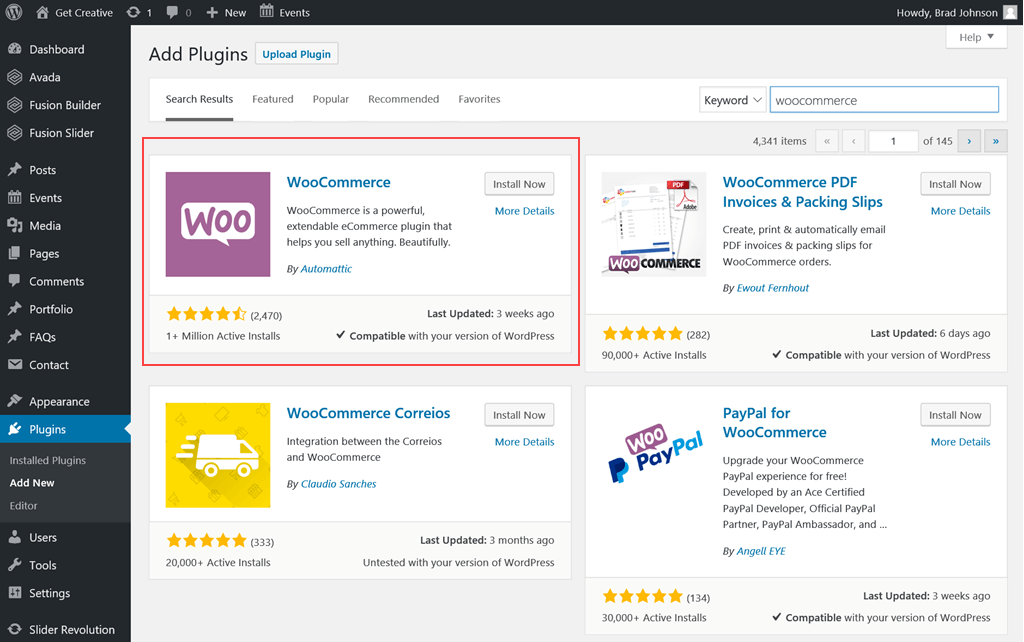This screenshot has height=642, width=1024.
Task: Open Get Creative site home icon
Action: click(x=42, y=12)
